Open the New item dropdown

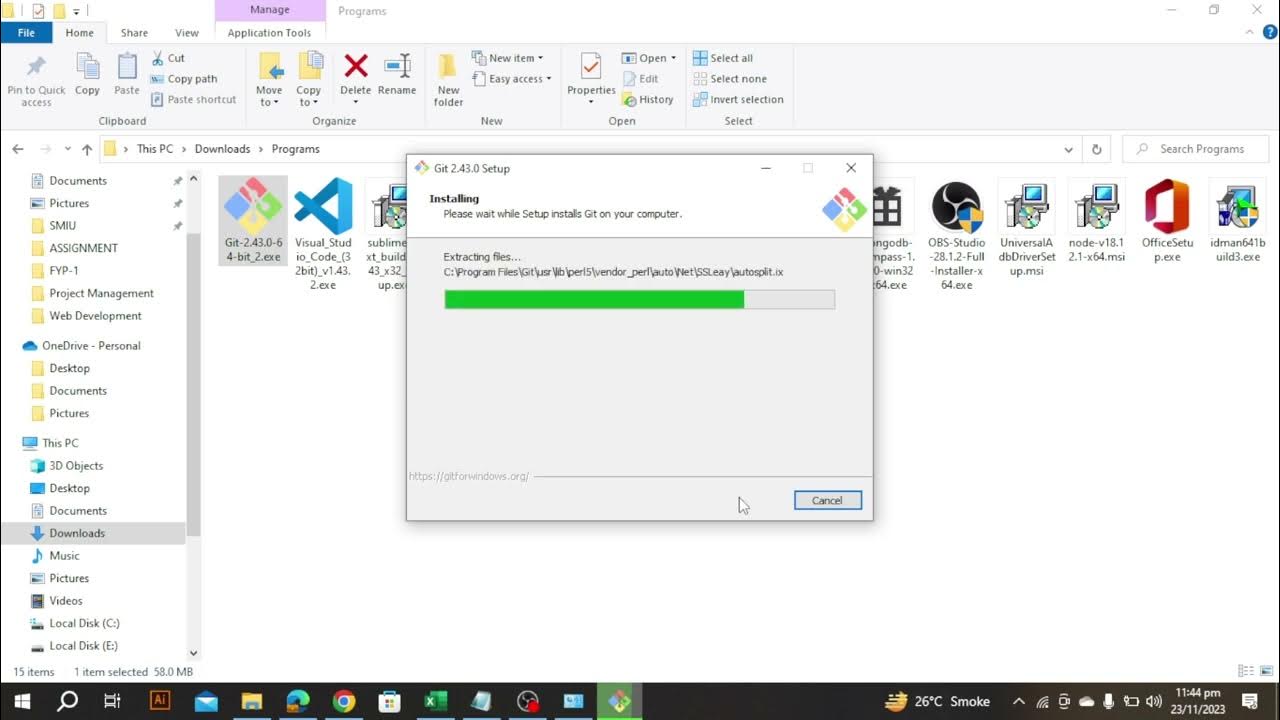click(508, 58)
